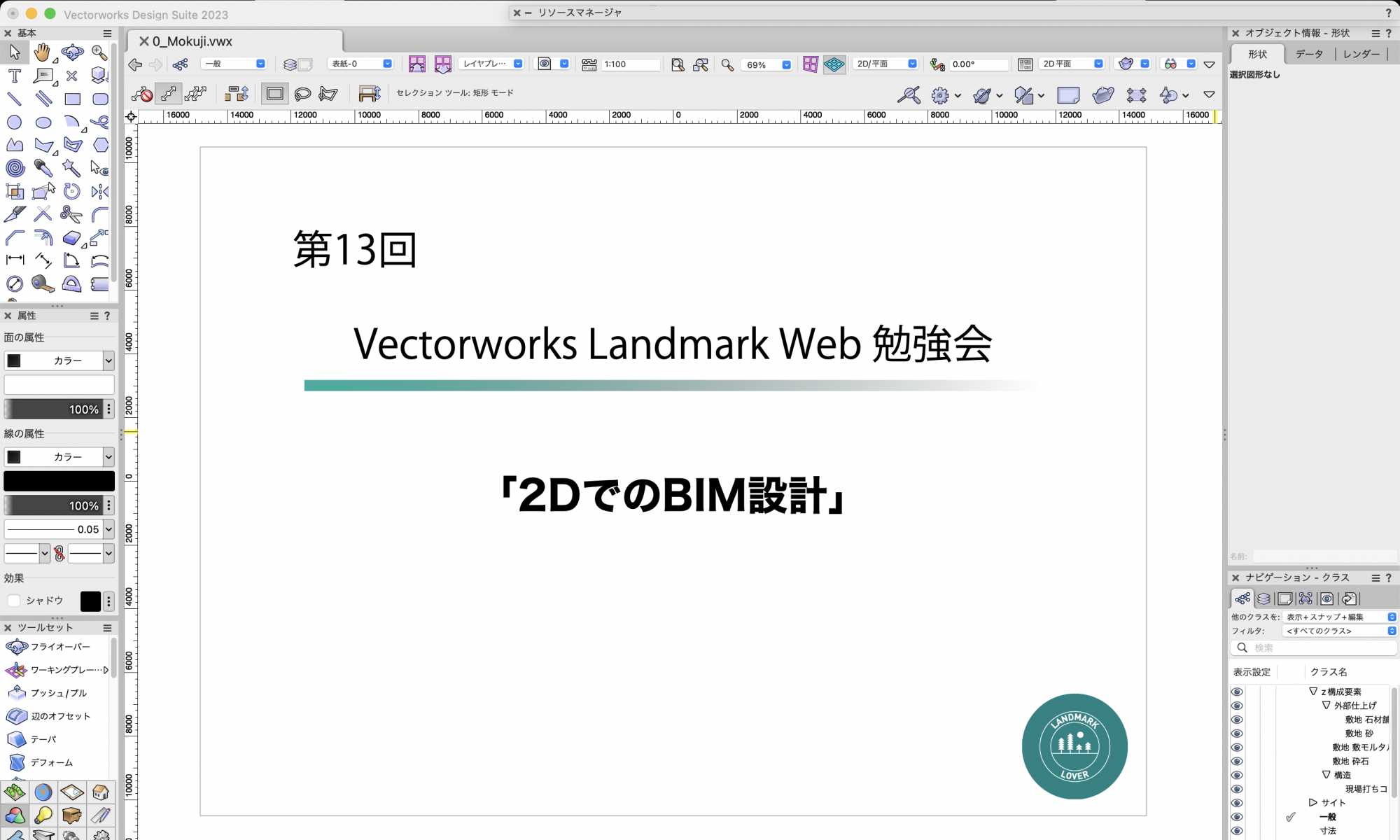Hide the 寸法 class eye icon

pyautogui.click(x=1237, y=831)
